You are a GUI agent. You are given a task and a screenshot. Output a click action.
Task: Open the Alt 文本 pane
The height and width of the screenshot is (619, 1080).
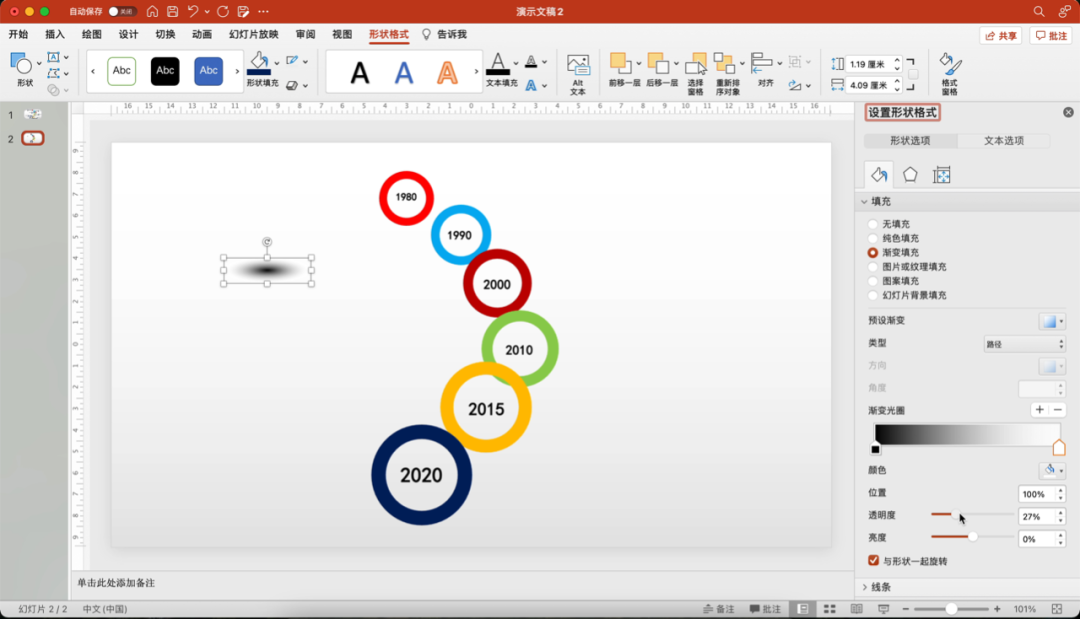[x=578, y=73]
